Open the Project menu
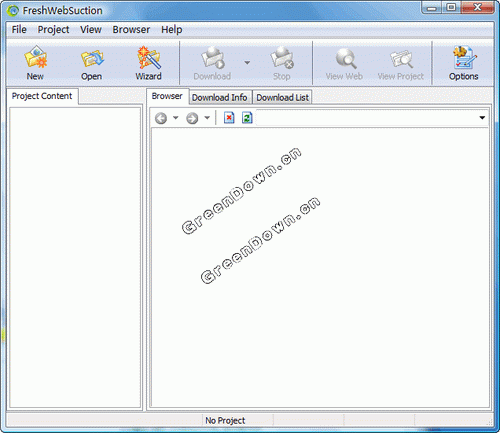500x433 pixels. point(53,30)
